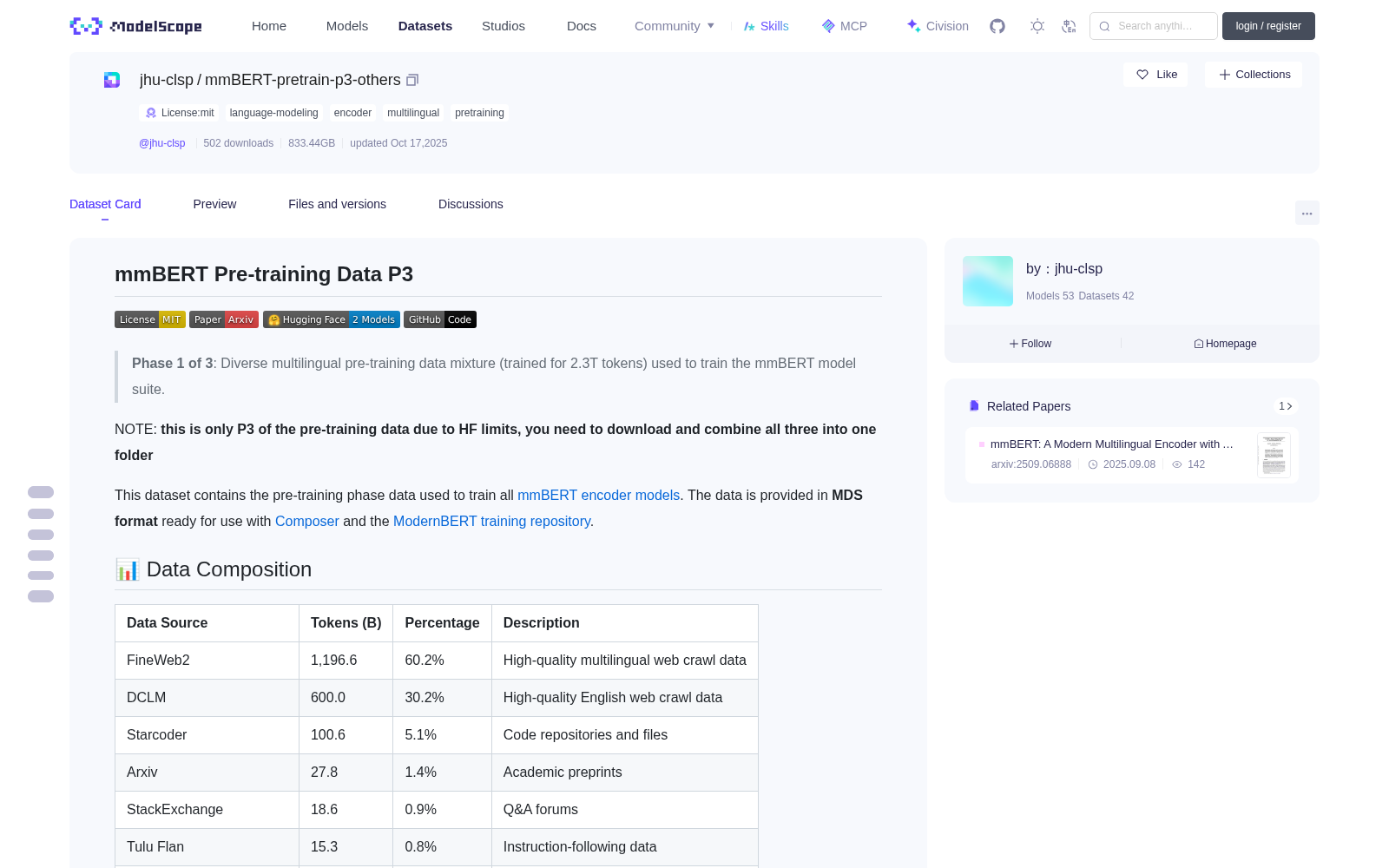This screenshot has height=868, width=1389.
Task: Click the ModelScope logo
Action: pyautogui.click(x=136, y=26)
